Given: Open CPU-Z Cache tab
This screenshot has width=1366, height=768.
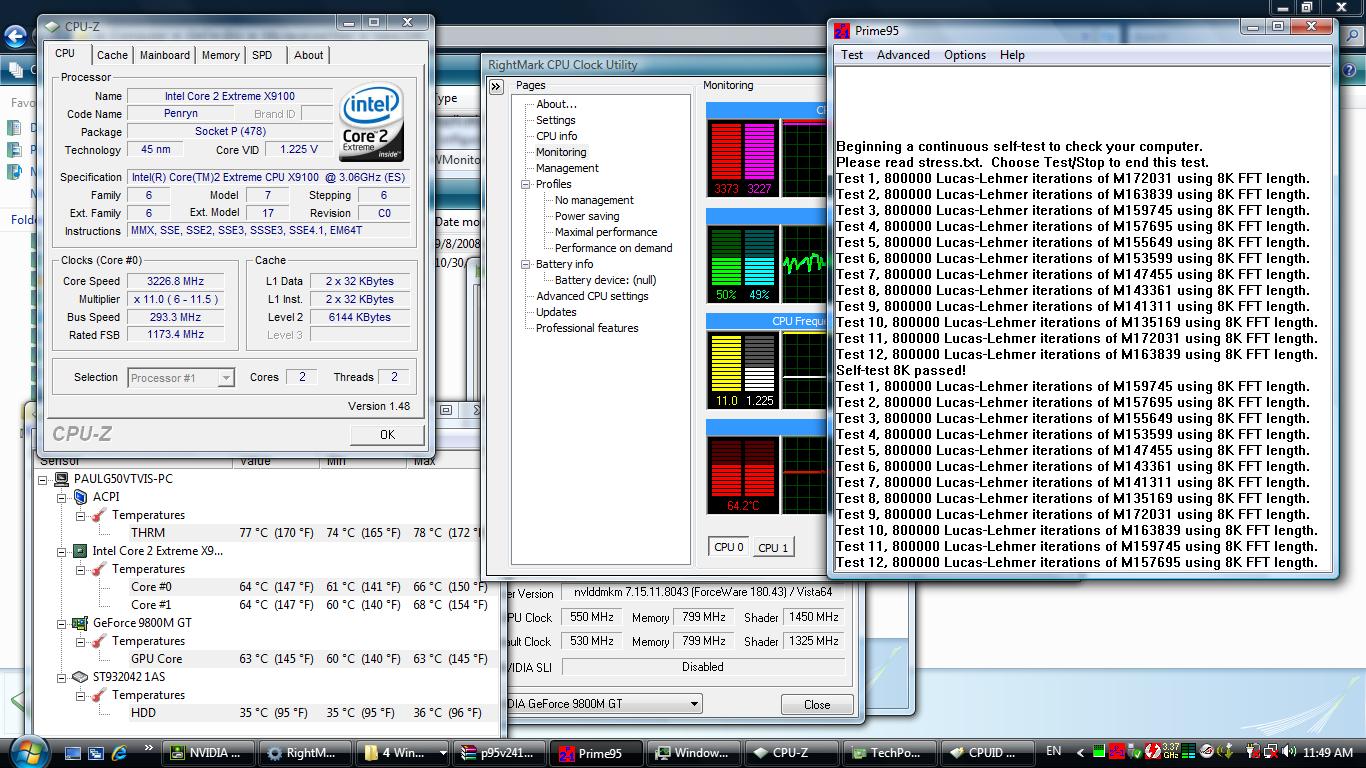Looking at the screenshot, I should [112, 55].
